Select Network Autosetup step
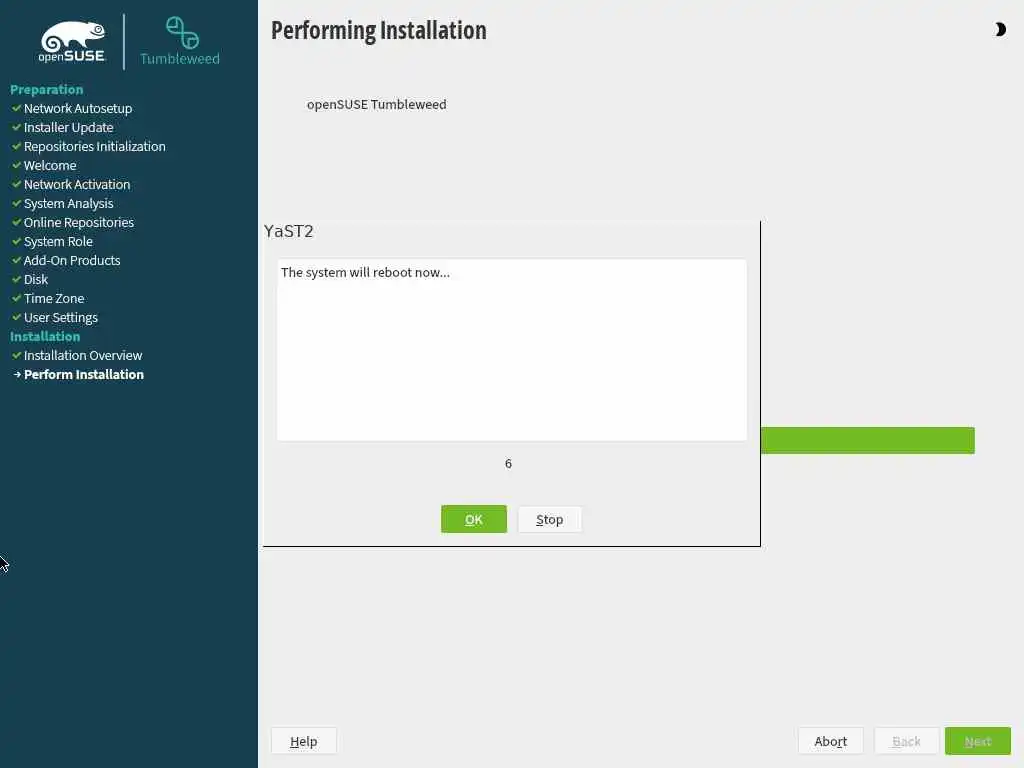The image size is (1024, 768). click(78, 108)
